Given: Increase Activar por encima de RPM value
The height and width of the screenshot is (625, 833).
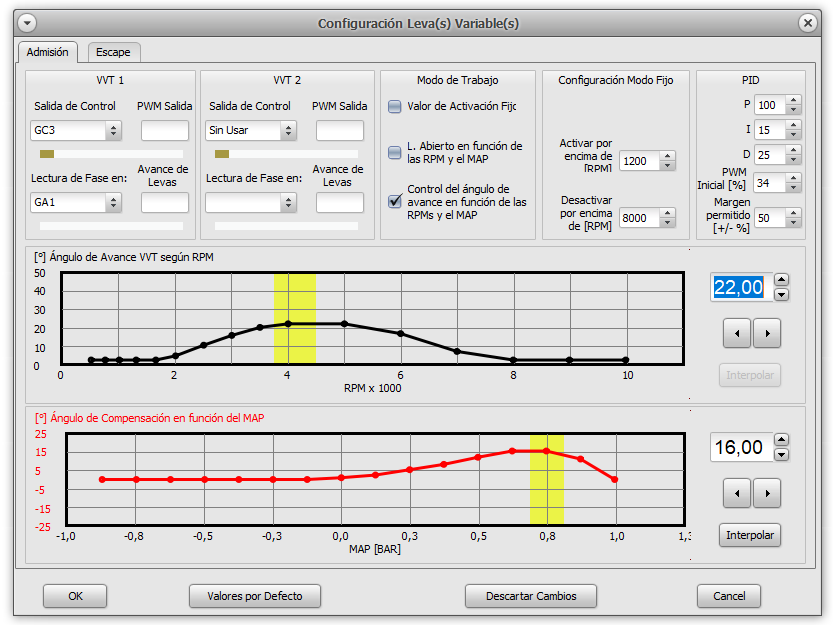Looking at the screenshot, I should click(x=668, y=156).
